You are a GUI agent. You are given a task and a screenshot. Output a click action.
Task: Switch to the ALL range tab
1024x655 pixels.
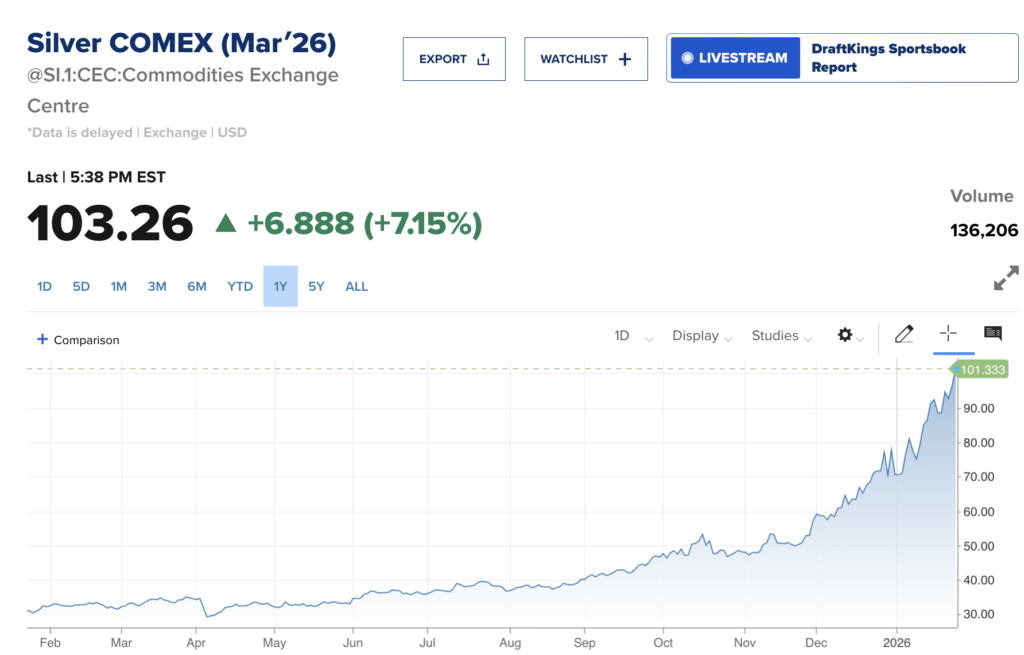pos(356,286)
